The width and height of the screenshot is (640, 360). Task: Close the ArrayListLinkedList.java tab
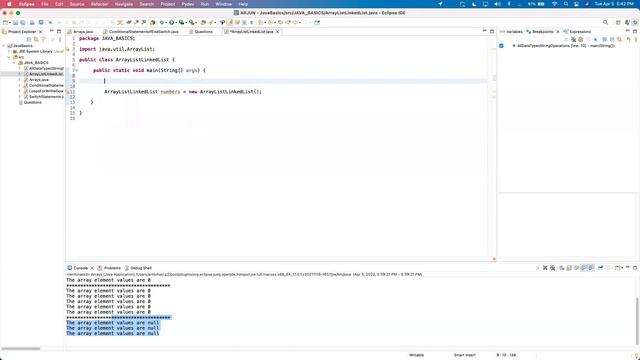(x=278, y=31)
